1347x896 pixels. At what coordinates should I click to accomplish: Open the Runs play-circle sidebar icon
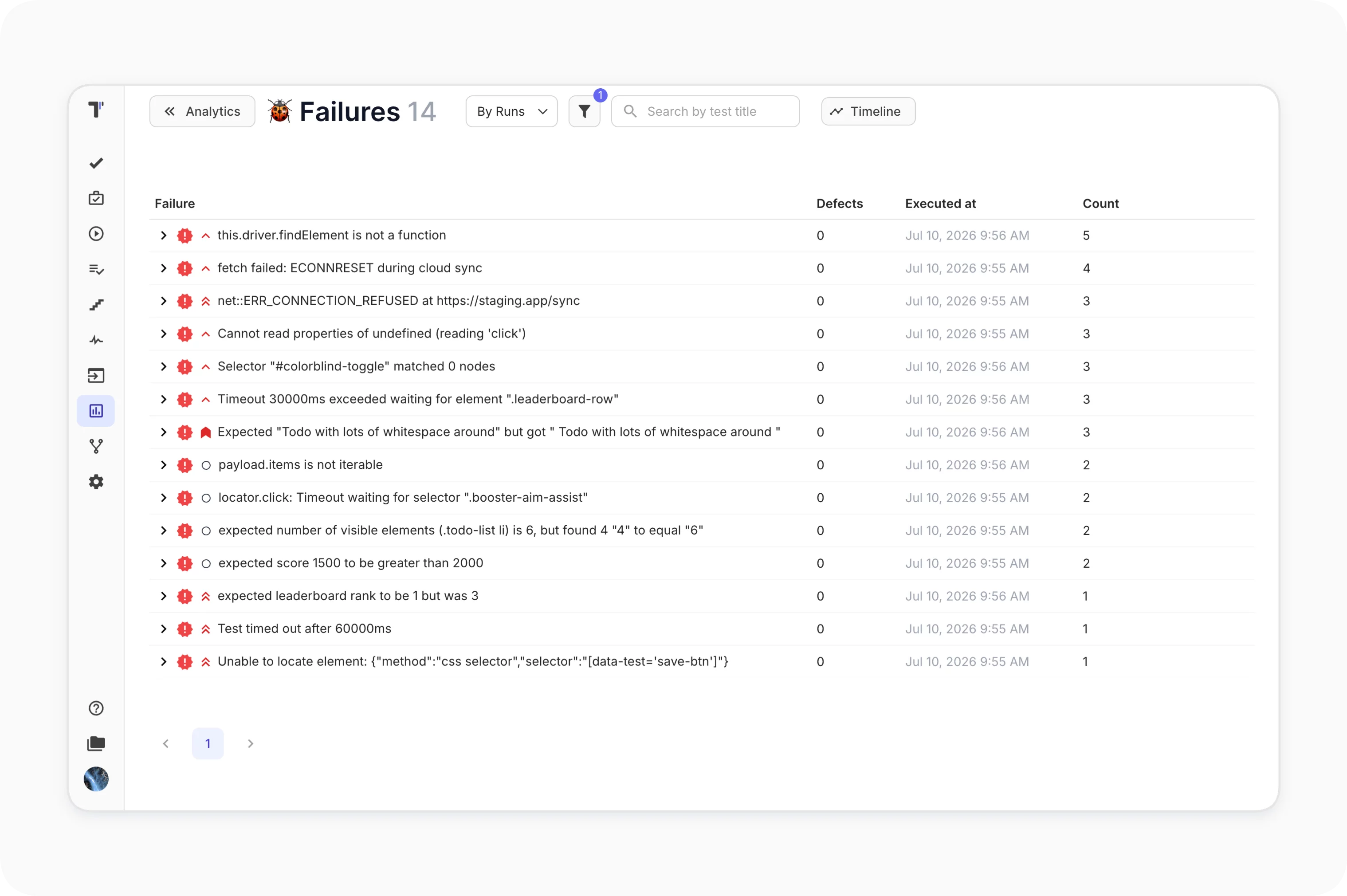click(96, 234)
